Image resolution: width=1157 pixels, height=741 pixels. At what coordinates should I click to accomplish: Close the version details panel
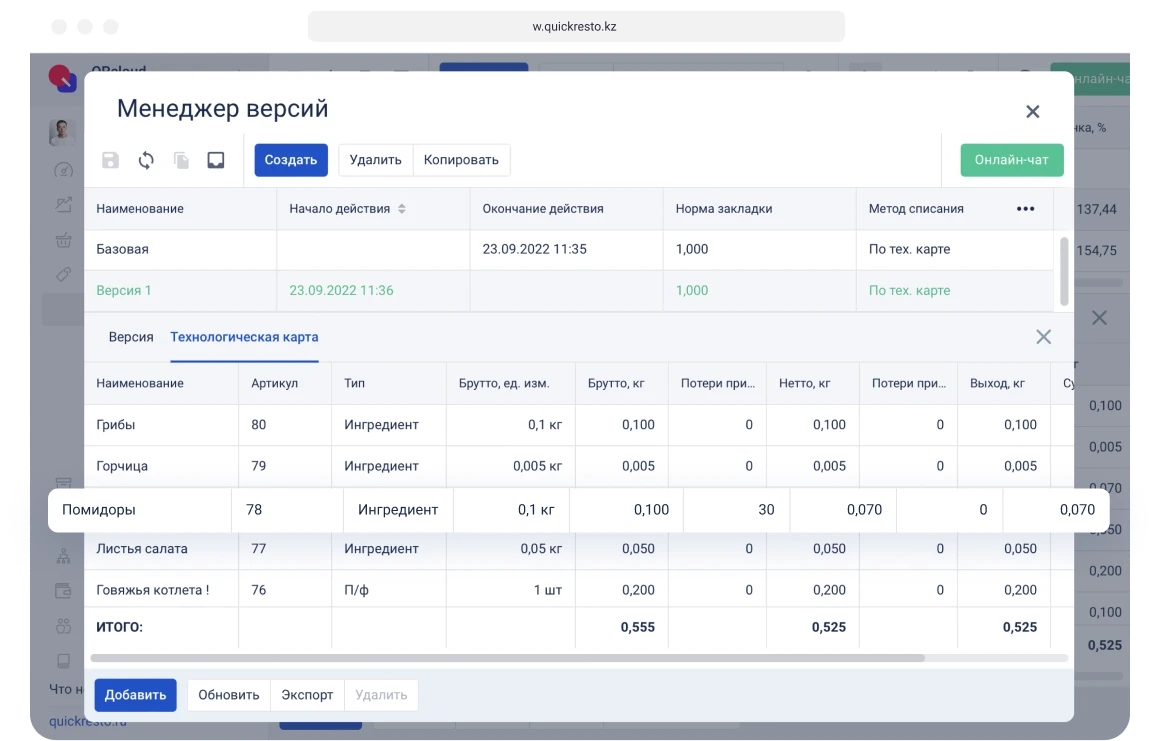tap(1043, 337)
